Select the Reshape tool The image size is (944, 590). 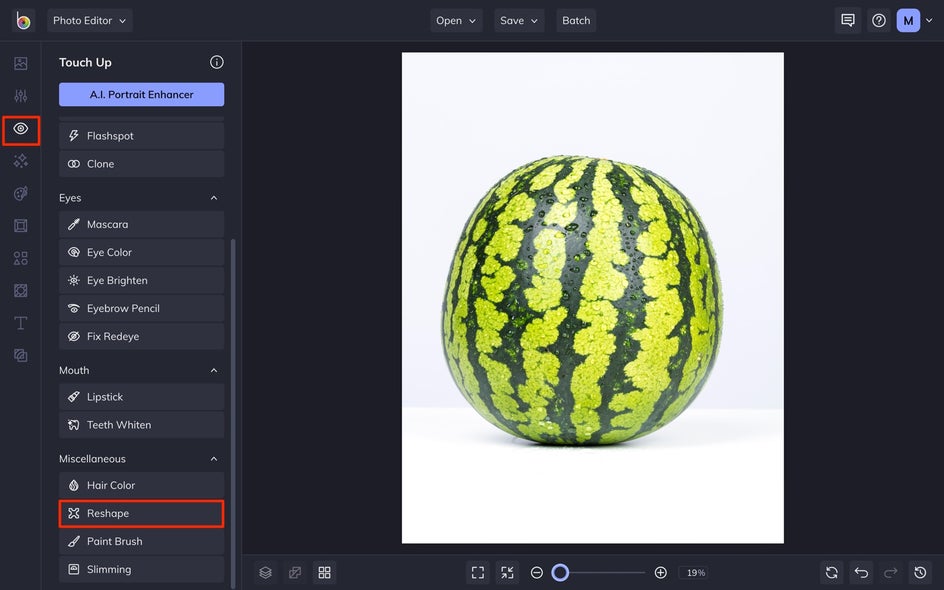(x=141, y=514)
